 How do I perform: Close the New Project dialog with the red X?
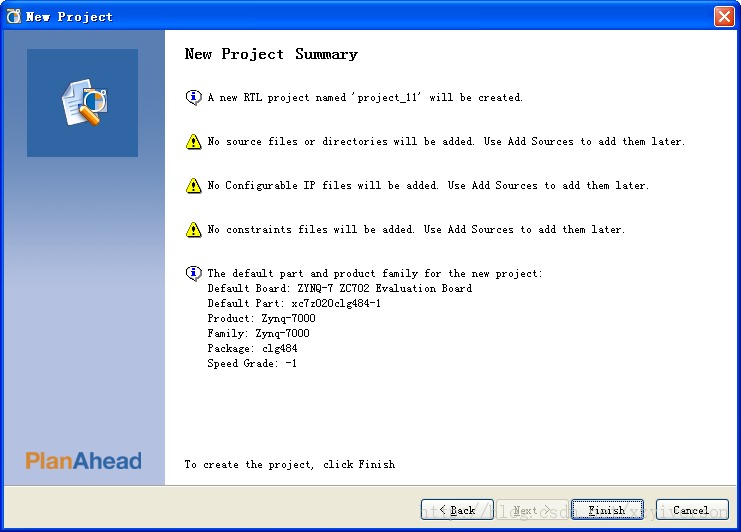tap(724, 17)
